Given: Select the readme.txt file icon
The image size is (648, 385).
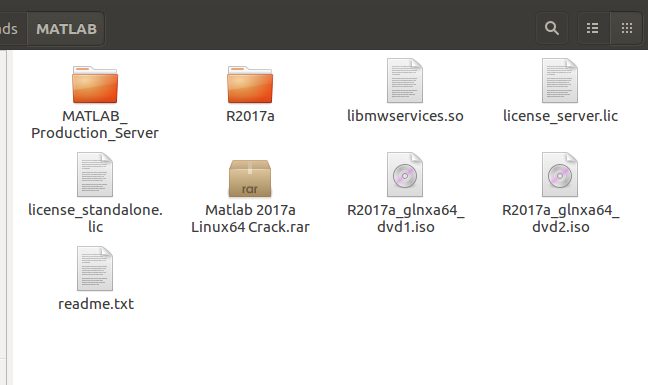Looking at the screenshot, I should pyautogui.click(x=95, y=269).
